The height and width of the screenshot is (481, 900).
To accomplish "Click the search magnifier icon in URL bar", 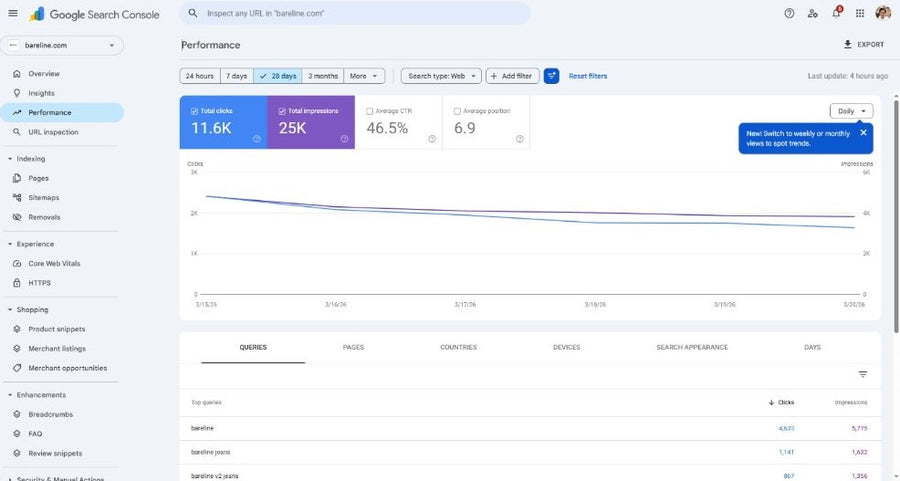I will tap(193, 13).
